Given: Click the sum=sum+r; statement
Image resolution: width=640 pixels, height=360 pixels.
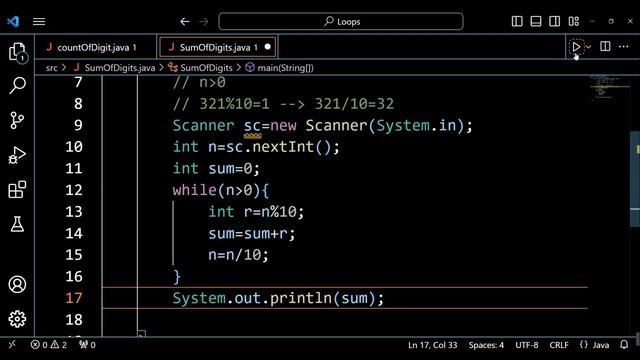Looking at the screenshot, I should (251, 233).
